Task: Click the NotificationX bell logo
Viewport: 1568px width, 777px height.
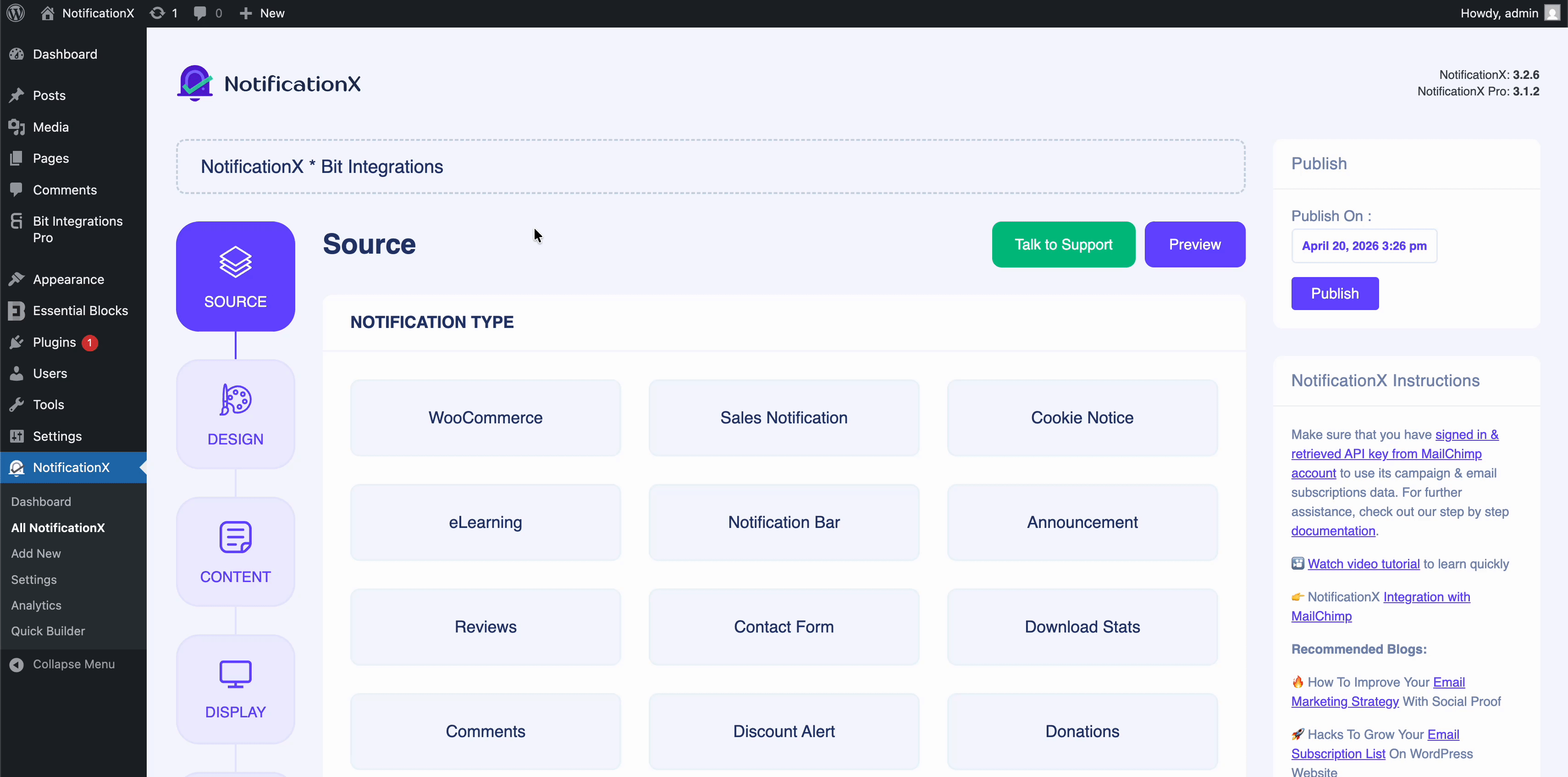Action: tap(194, 83)
